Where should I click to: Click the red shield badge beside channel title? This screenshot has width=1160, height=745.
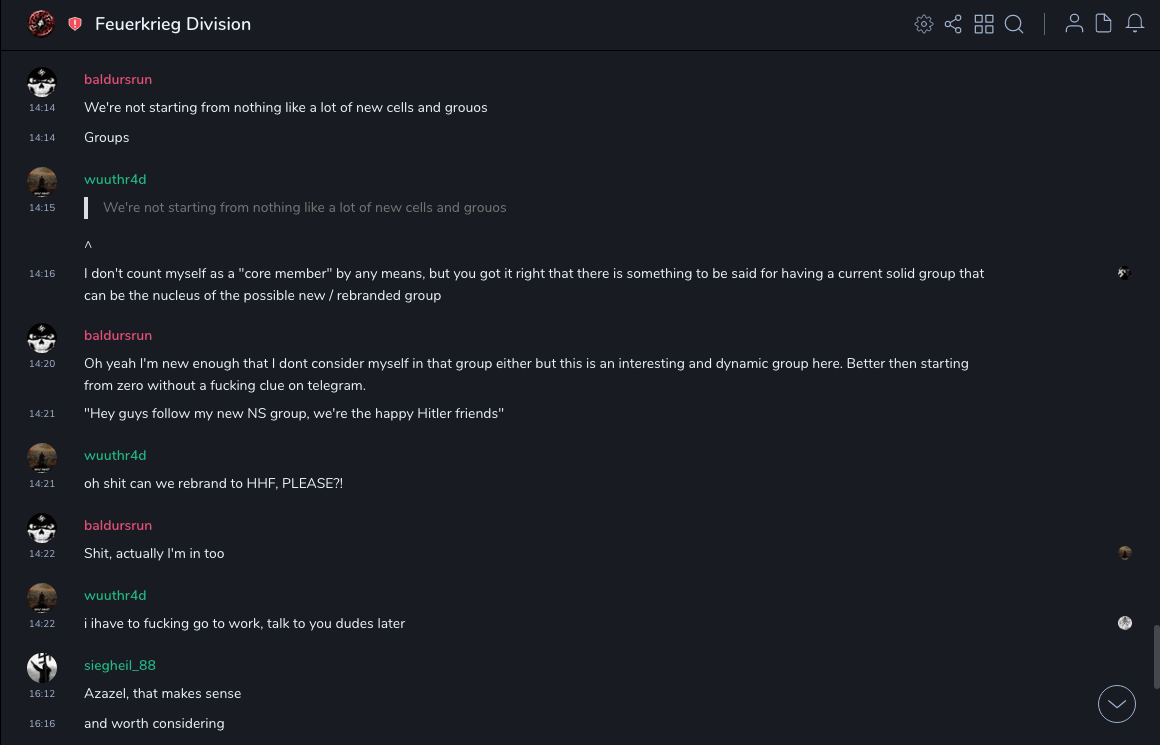tap(75, 24)
